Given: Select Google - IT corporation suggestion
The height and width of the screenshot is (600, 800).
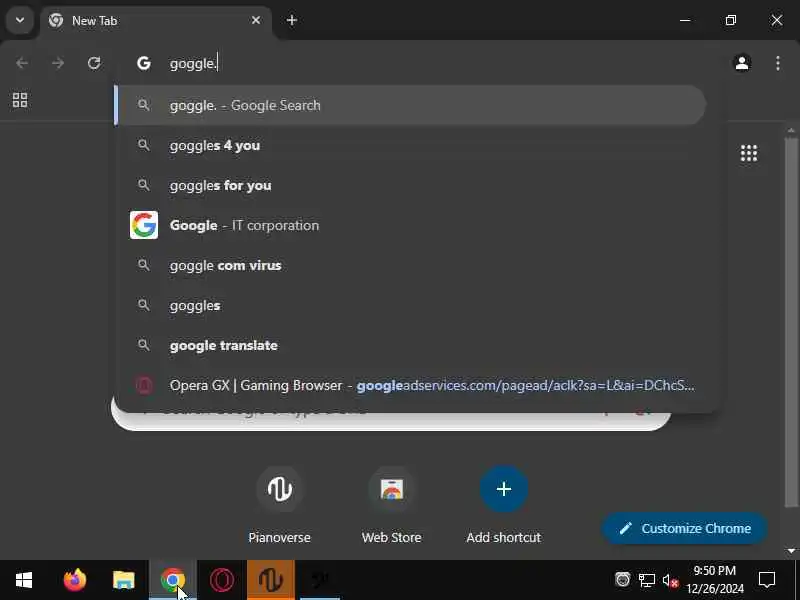Looking at the screenshot, I should click(x=411, y=225).
